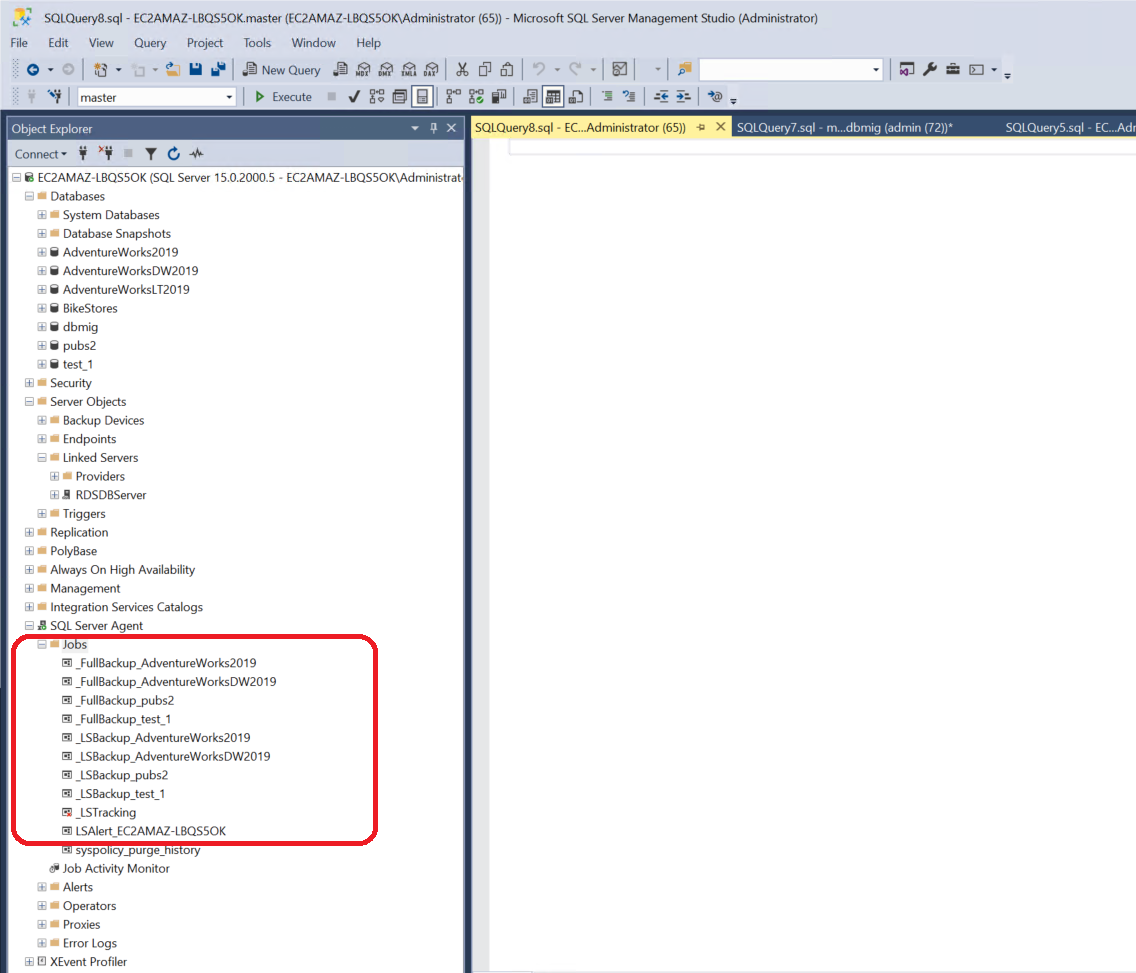Toggle Results to Text icon
The height and width of the screenshot is (973, 1136).
[530, 97]
